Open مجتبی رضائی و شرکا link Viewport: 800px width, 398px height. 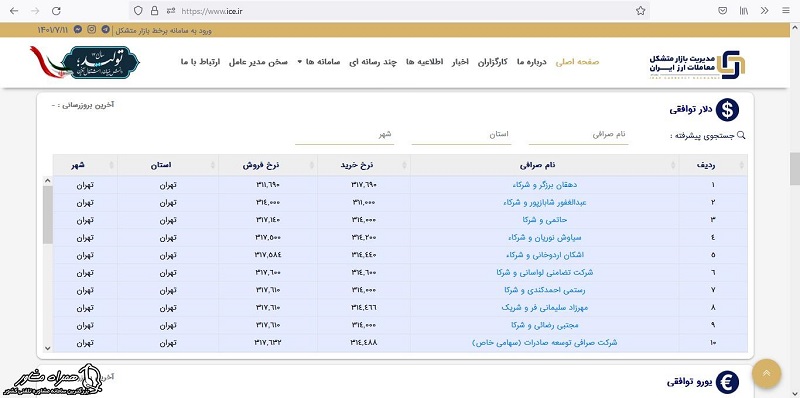(x=544, y=325)
